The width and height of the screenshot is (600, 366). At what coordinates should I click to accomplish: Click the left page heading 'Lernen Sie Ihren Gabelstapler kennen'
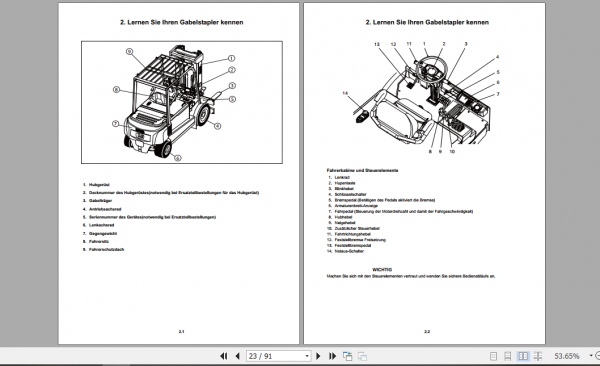(185, 22)
